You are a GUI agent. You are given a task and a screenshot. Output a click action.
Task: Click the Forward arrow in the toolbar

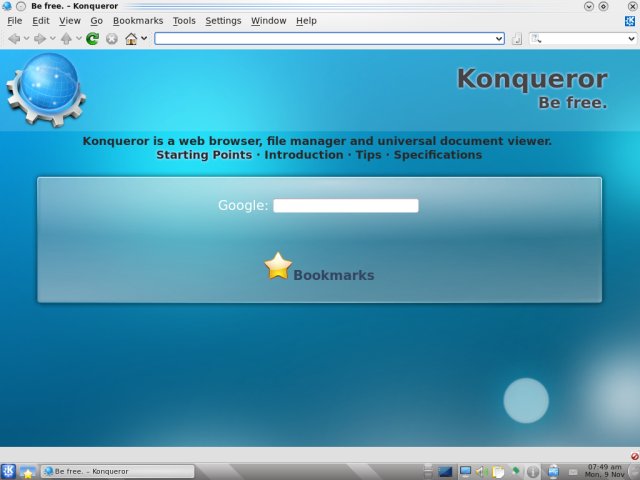point(40,39)
